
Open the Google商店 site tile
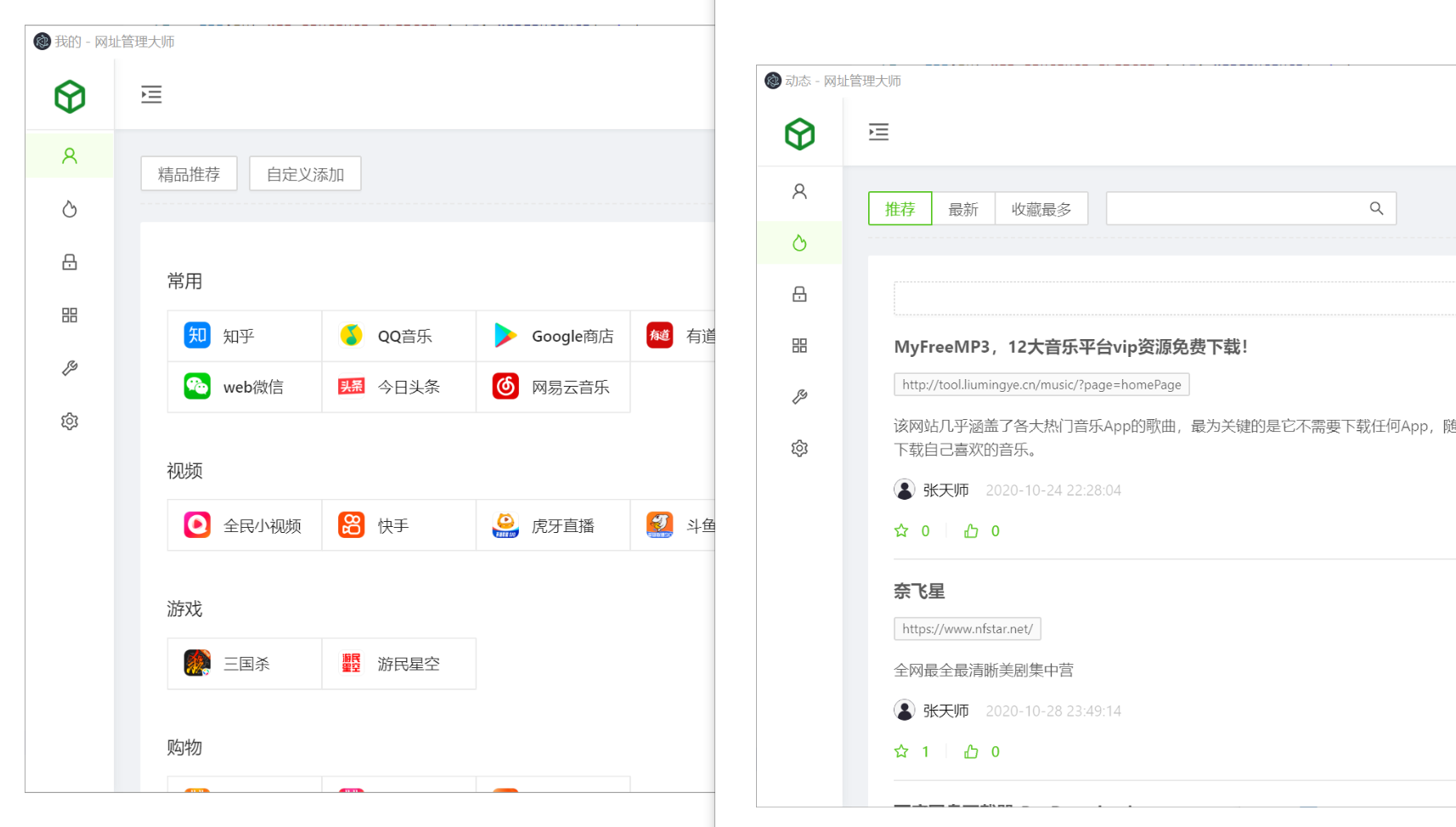553,336
